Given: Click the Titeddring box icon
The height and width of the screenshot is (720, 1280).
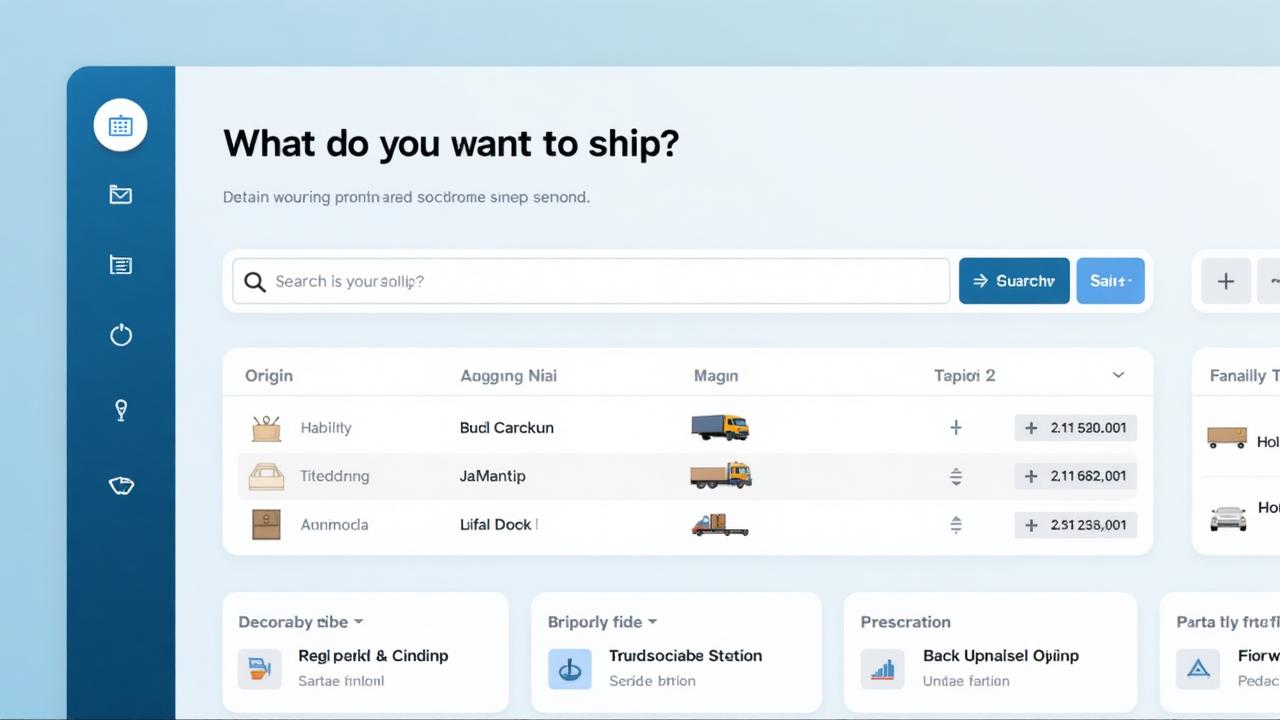Looking at the screenshot, I should coord(266,476).
